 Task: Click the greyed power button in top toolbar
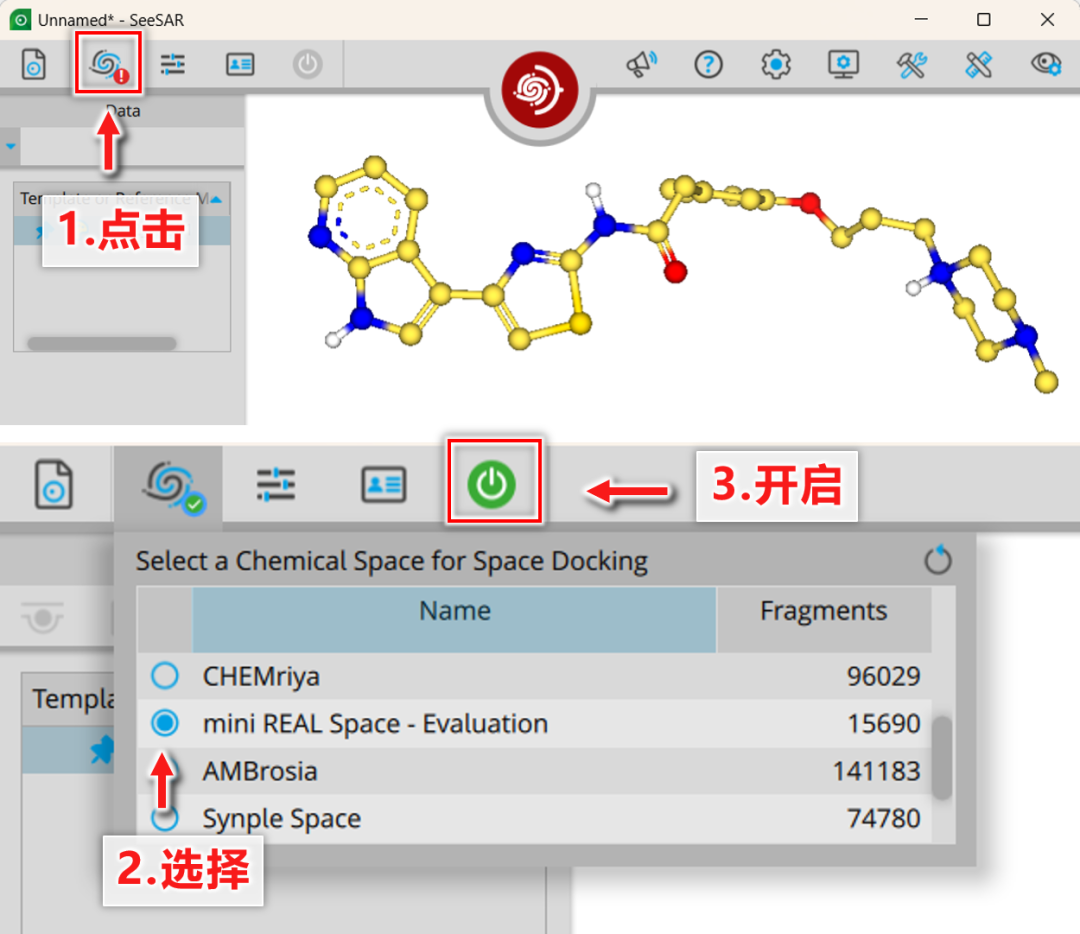click(x=307, y=65)
